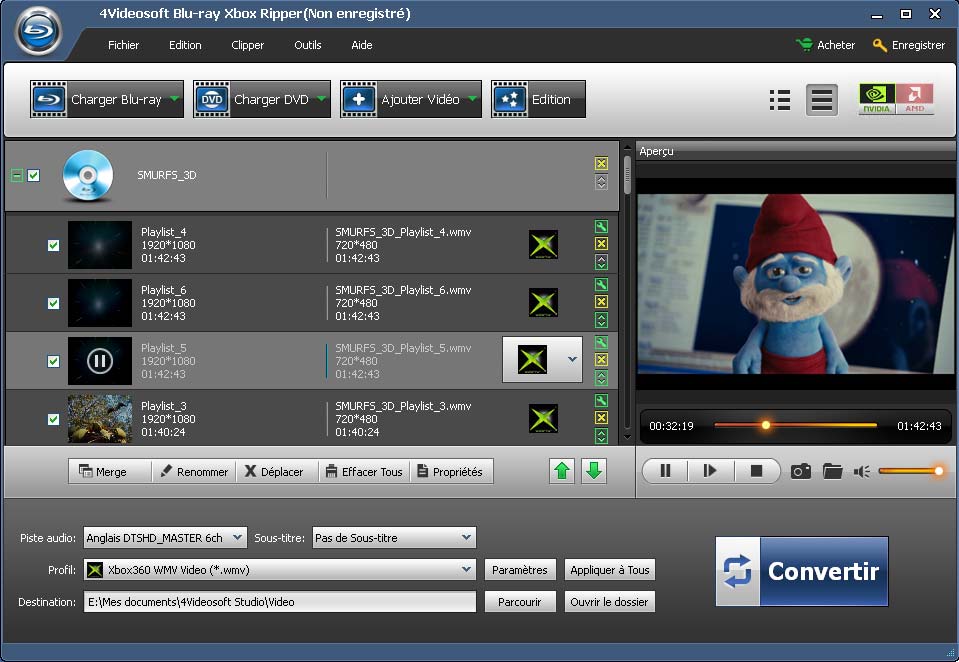The width and height of the screenshot is (959, 662).
Task: Remove Playlist_4 with yellow X icon
Action: (601, 244)
